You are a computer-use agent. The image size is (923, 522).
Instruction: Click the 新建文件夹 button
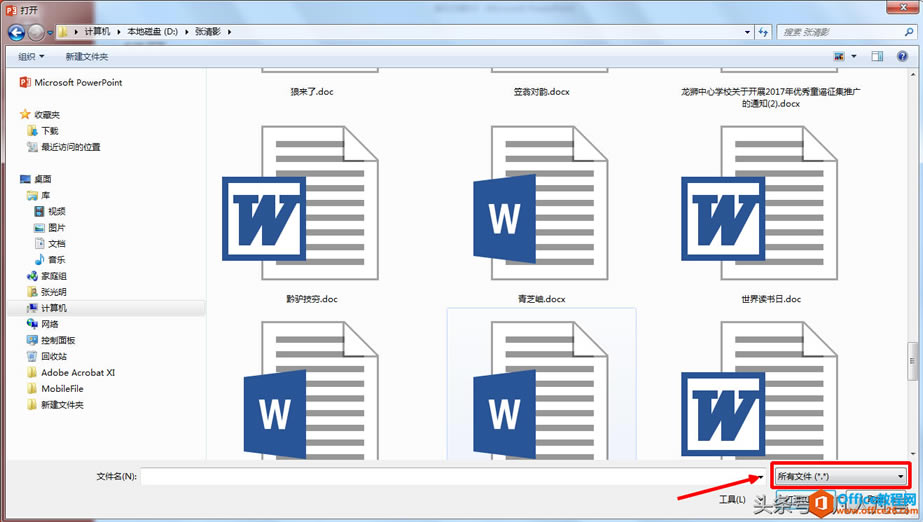click(x=87, y=56)
